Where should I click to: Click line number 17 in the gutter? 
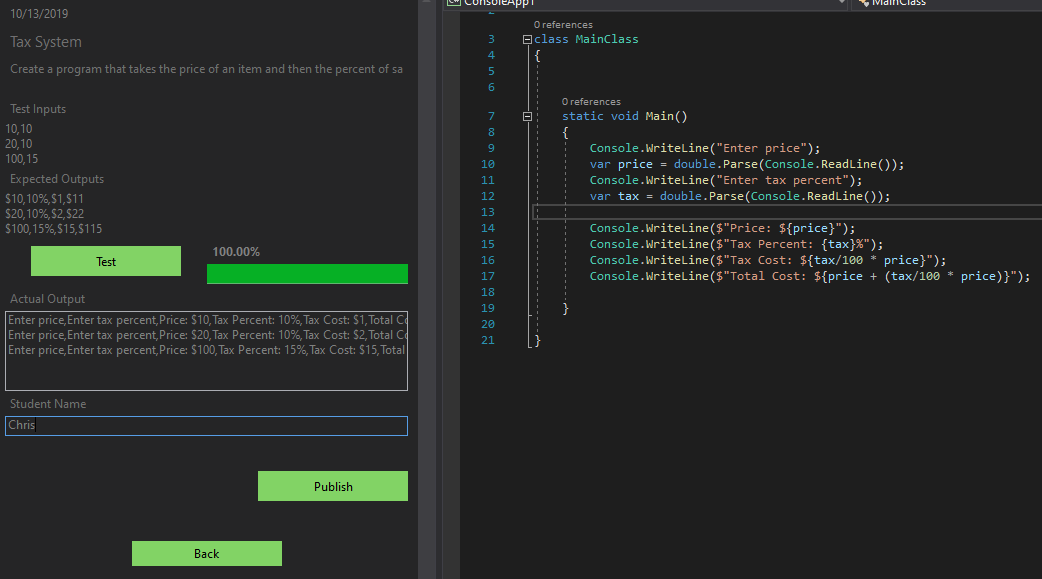pos(488,276)
